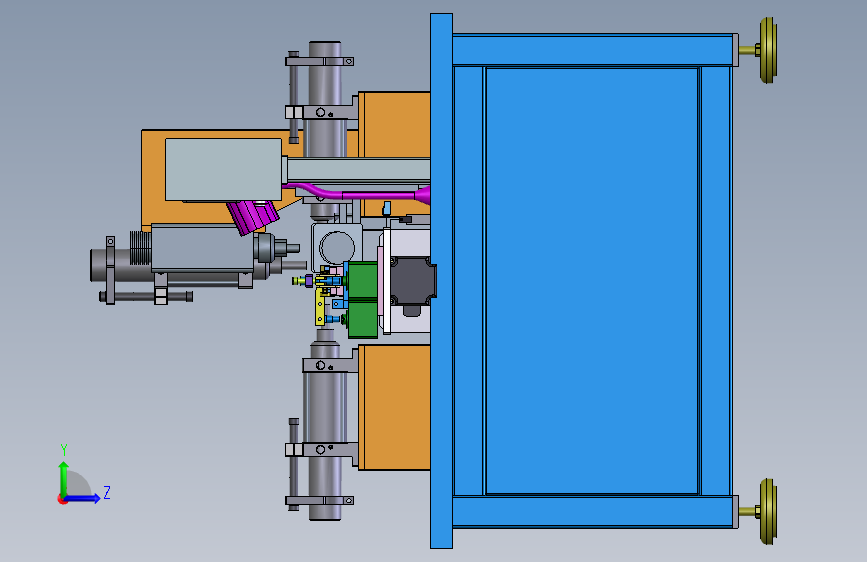Viewport: 867px width, 562px height.
Task: Select the green block in the model
Action: pyautogui.click(x=363, y=300)
